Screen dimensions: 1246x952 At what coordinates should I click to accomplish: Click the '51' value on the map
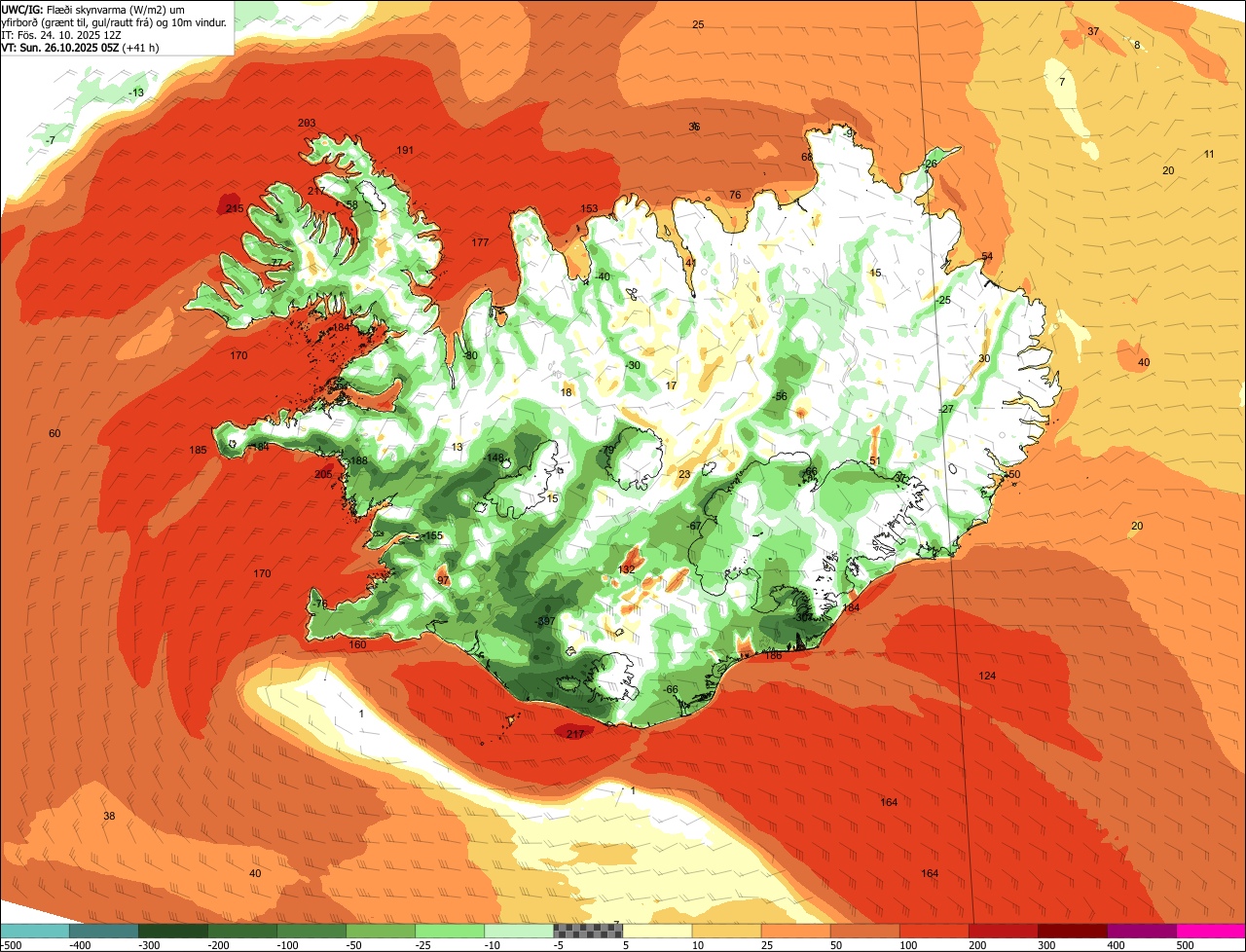(874, 460)
